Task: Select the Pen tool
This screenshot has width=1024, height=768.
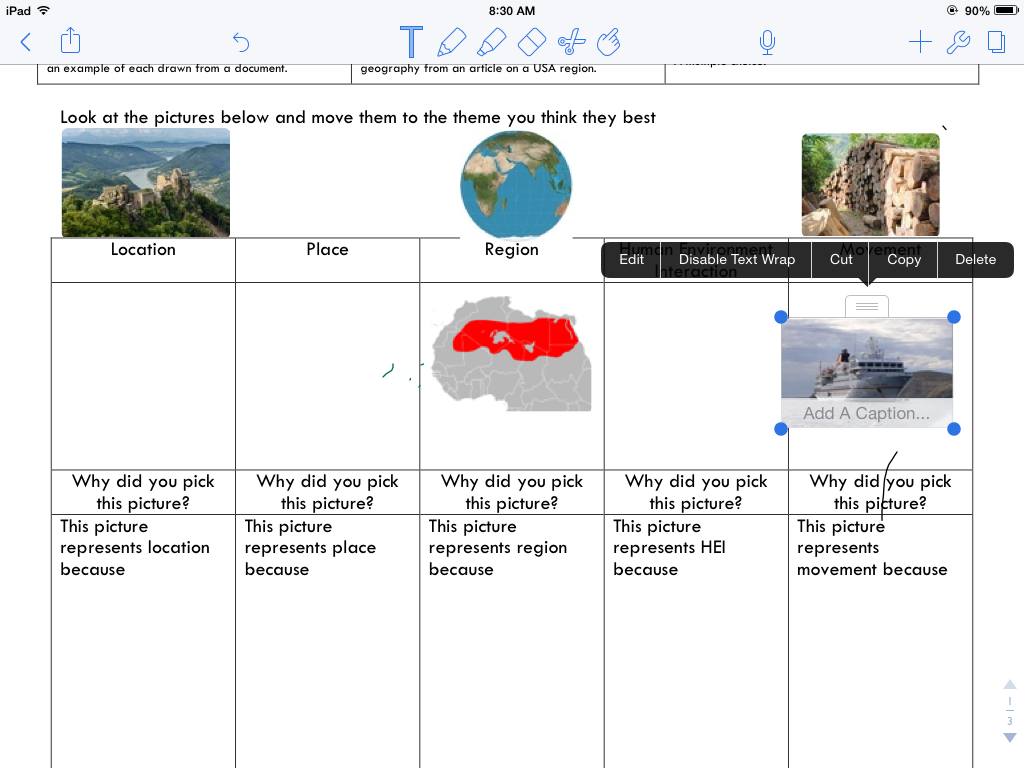Action: 451,42
